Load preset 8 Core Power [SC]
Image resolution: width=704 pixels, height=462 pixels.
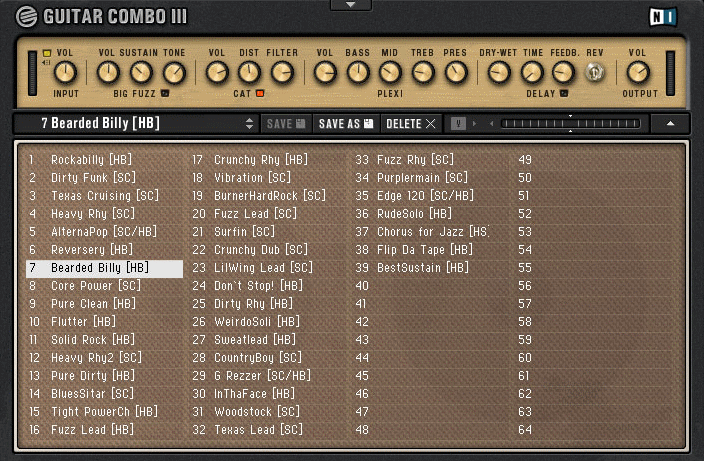[x=104, y=286]
